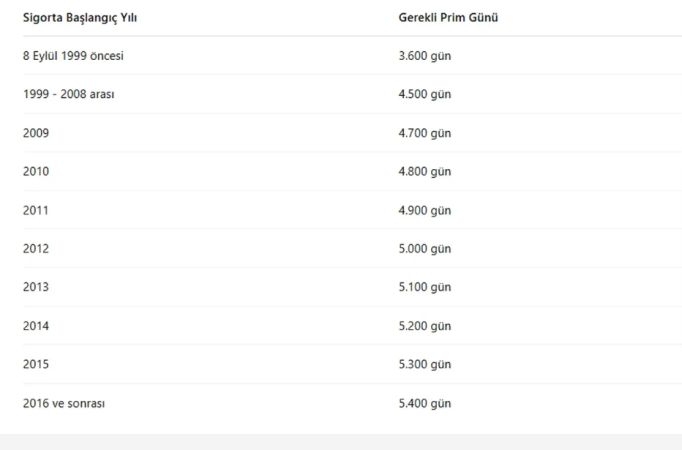Select the 2014 row label

(36, 326)
